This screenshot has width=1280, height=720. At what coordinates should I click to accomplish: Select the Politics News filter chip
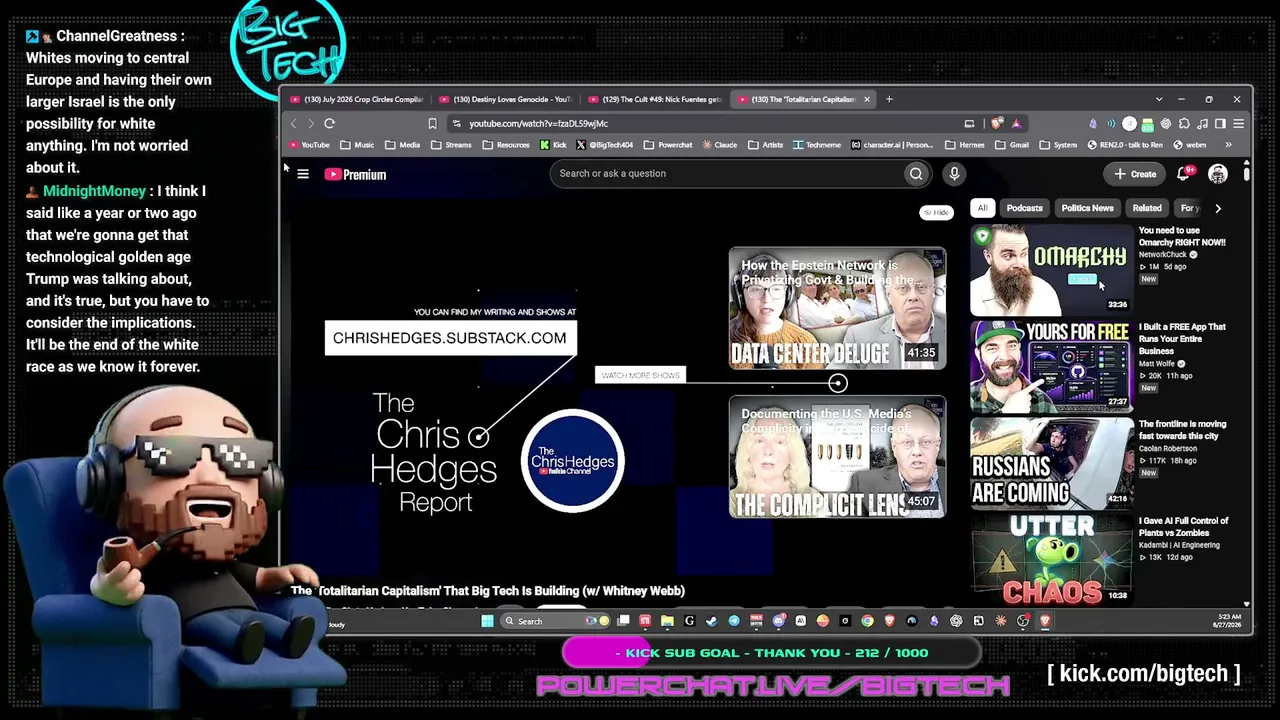(x=1087, y=208)
